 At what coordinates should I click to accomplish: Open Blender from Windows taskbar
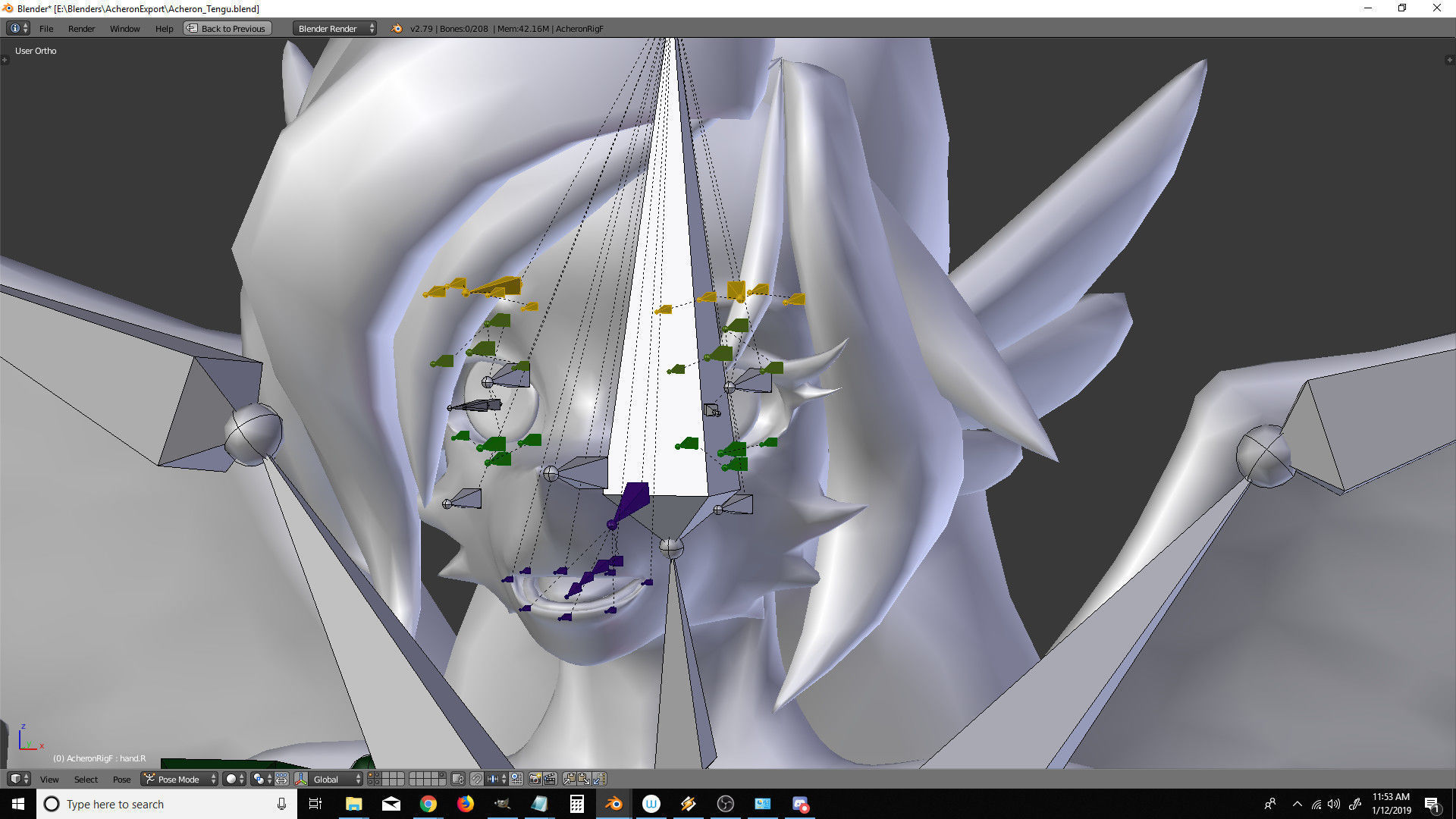point(613,804)
